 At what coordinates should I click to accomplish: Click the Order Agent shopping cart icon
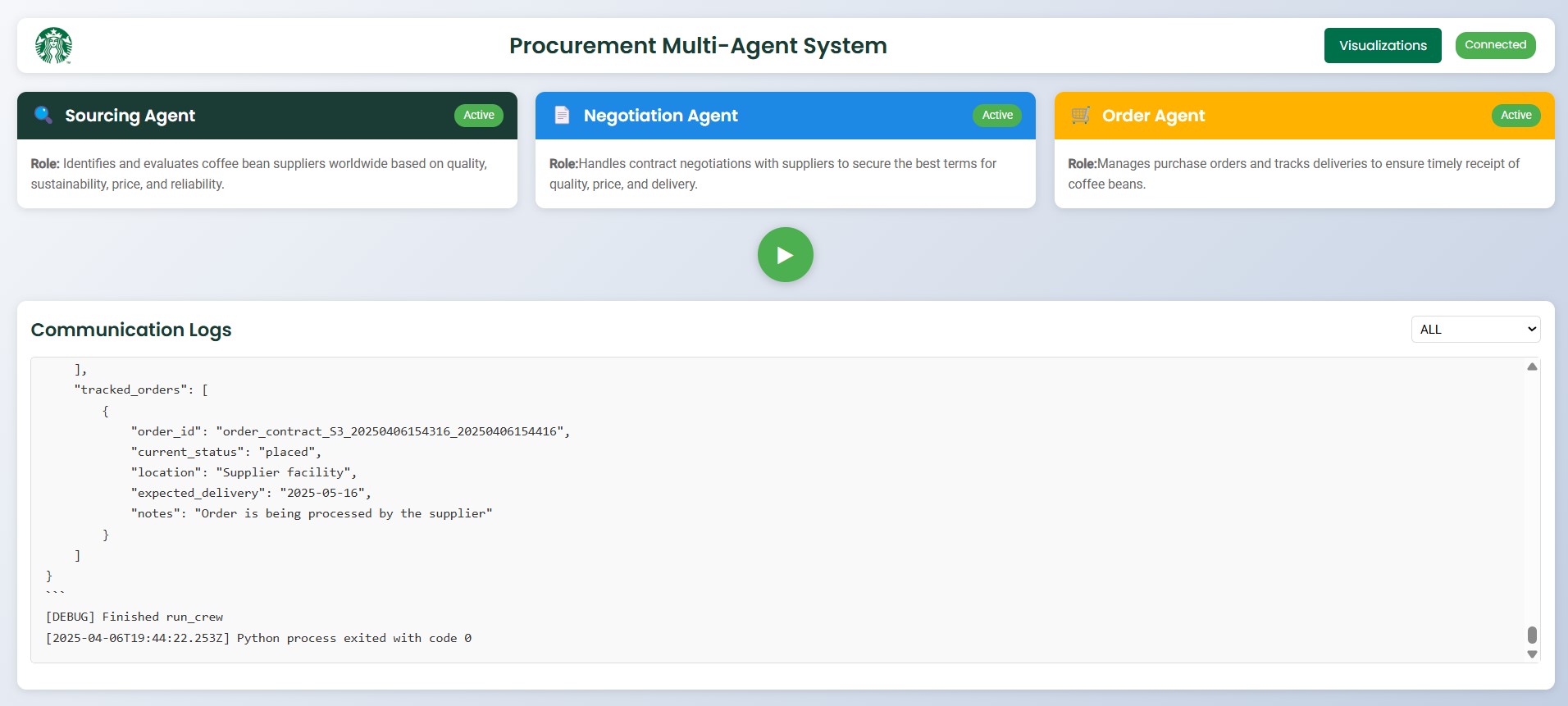(x=1081, y=115)
